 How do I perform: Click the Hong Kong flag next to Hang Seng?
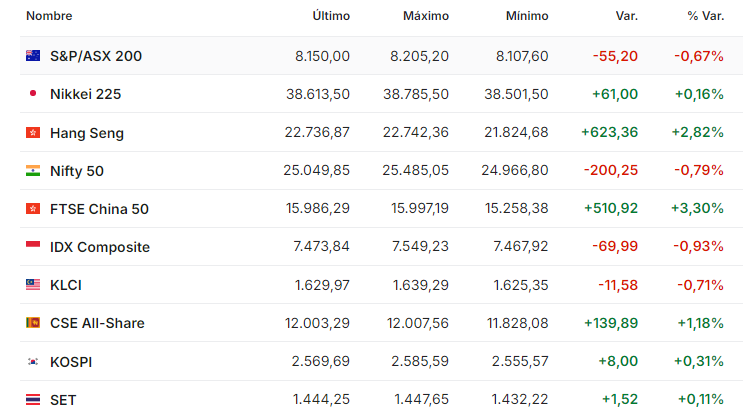33,132
